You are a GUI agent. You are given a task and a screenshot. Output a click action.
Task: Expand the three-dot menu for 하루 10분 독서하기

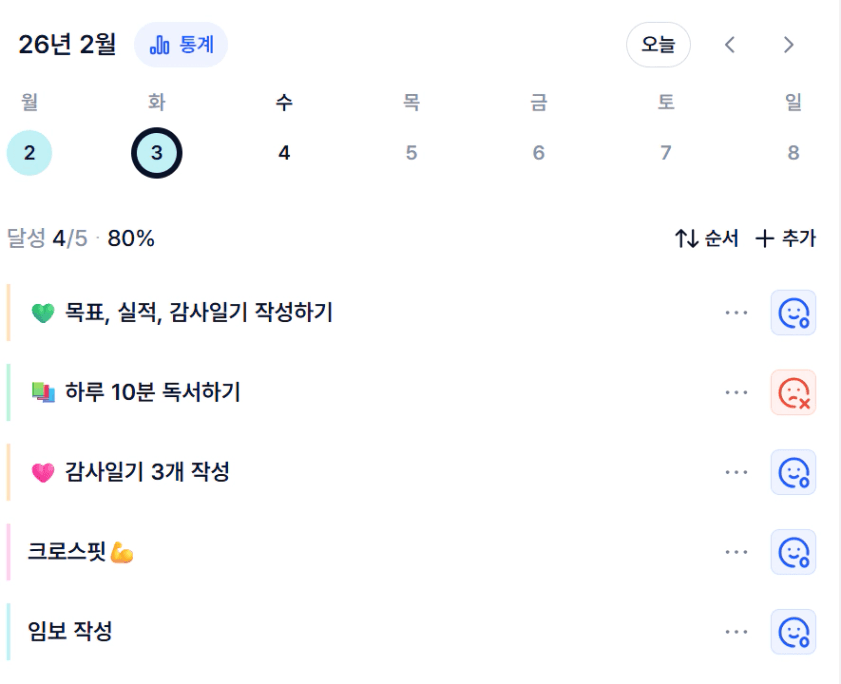pos(737,392)
